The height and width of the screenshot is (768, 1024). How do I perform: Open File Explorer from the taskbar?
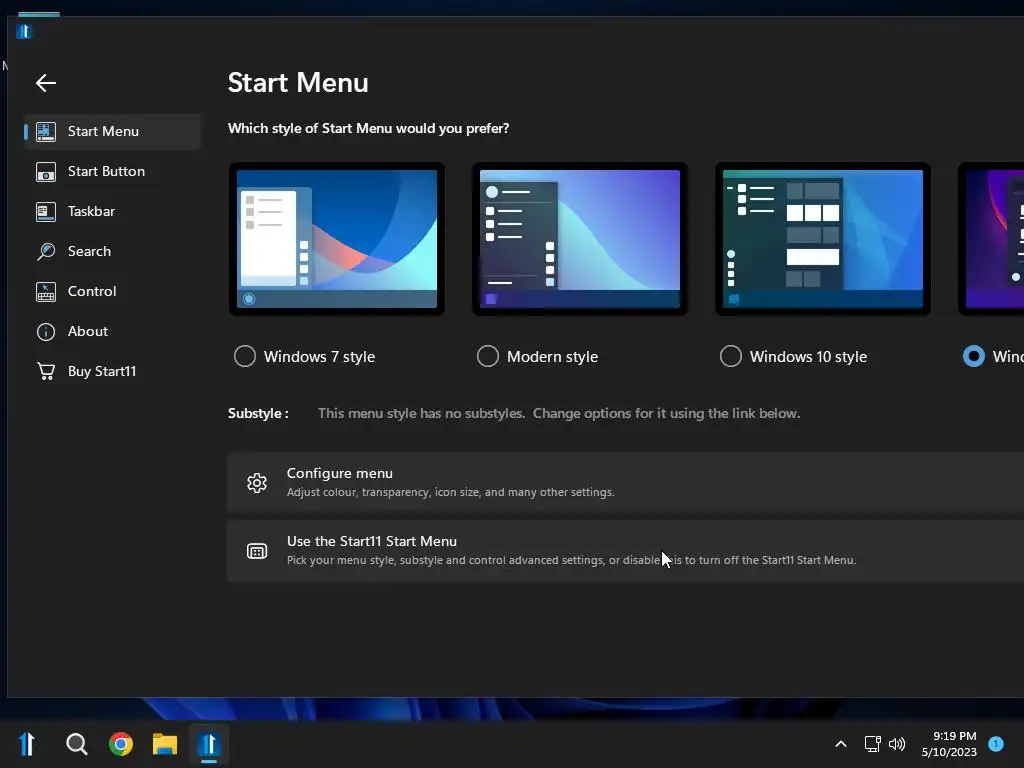[x=165, y=744]
